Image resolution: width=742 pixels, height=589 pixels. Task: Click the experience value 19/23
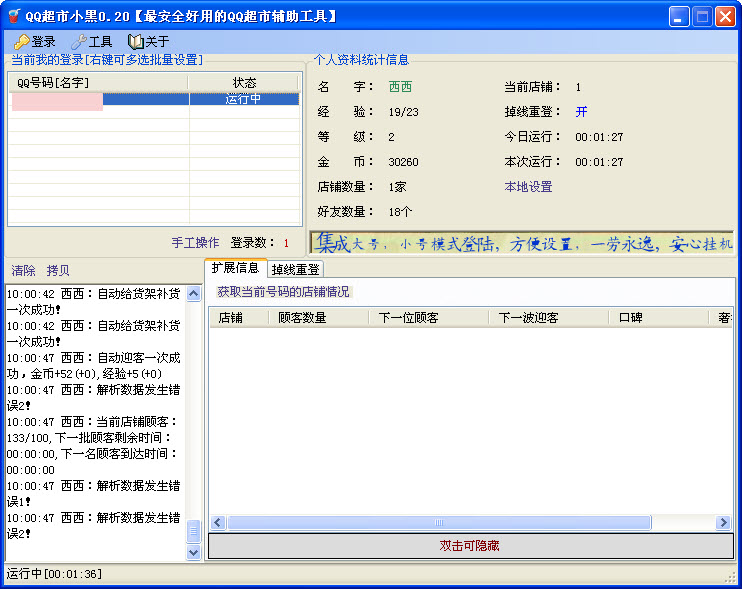(404, 112)
